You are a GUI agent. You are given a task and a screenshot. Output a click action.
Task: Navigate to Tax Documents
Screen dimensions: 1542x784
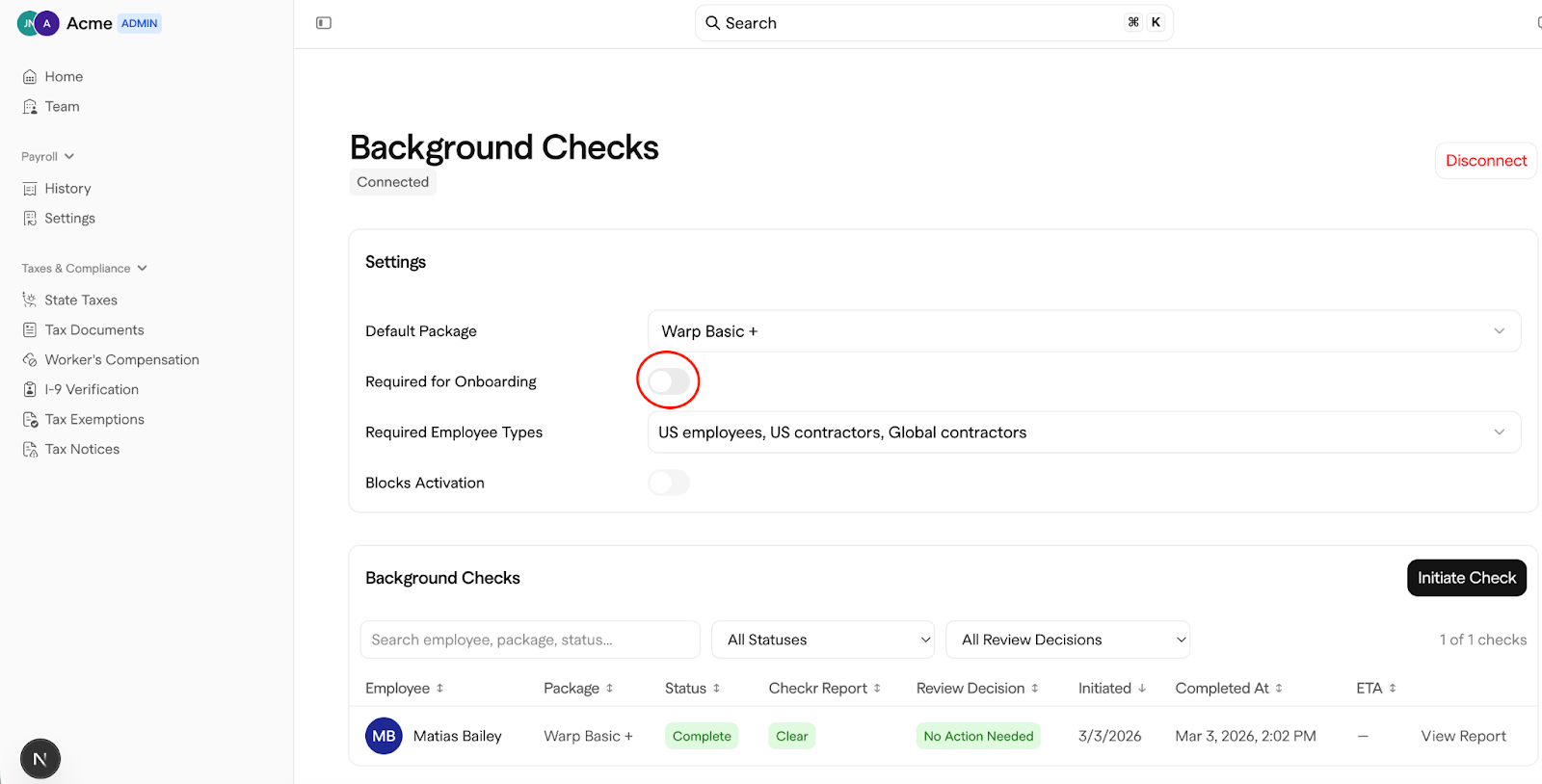pyautogui.click(x=94, y=330)
